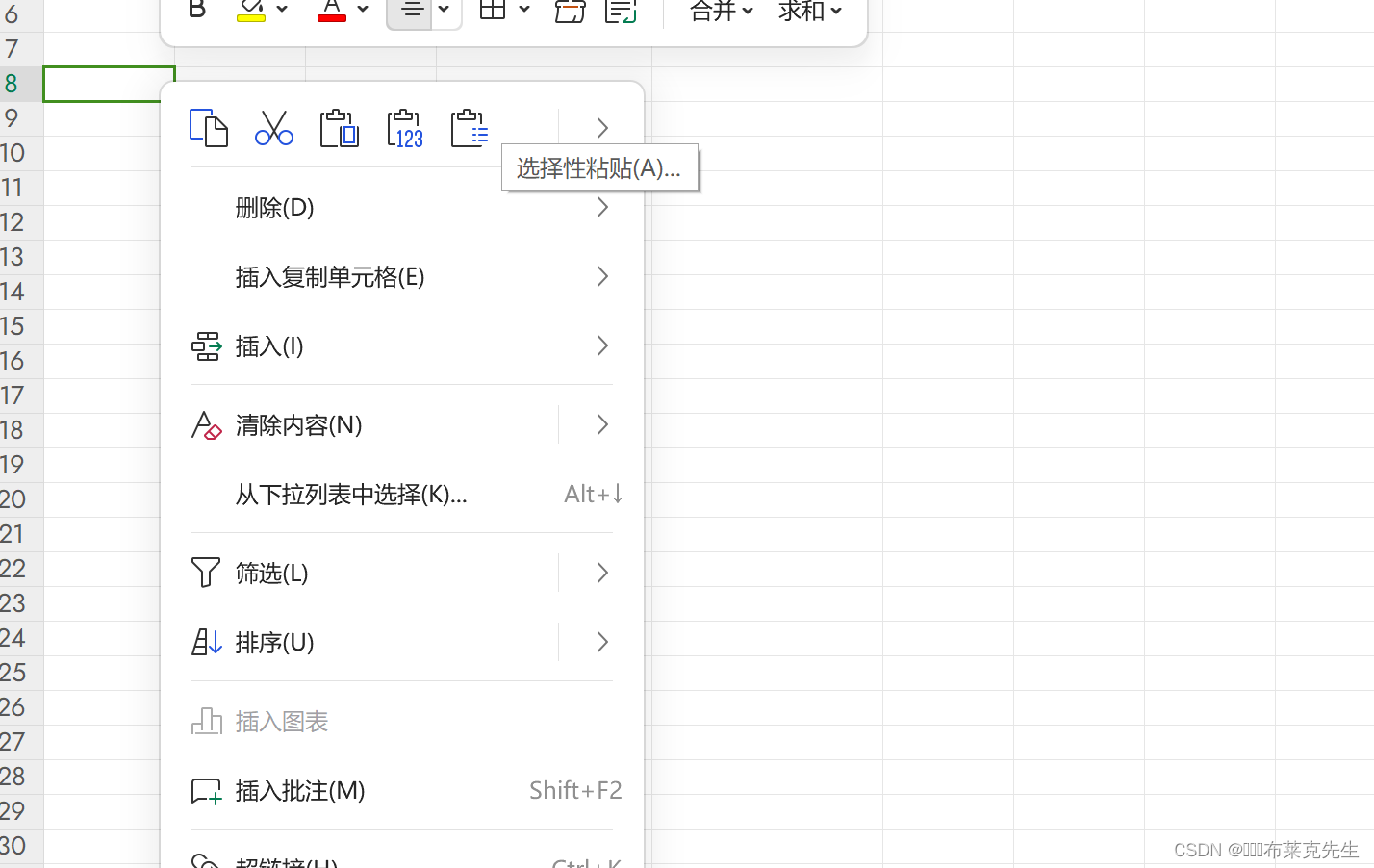Select row 27 header
Image resolution: width=1374 pixels, height=868 pixels.
click(21, 742)
